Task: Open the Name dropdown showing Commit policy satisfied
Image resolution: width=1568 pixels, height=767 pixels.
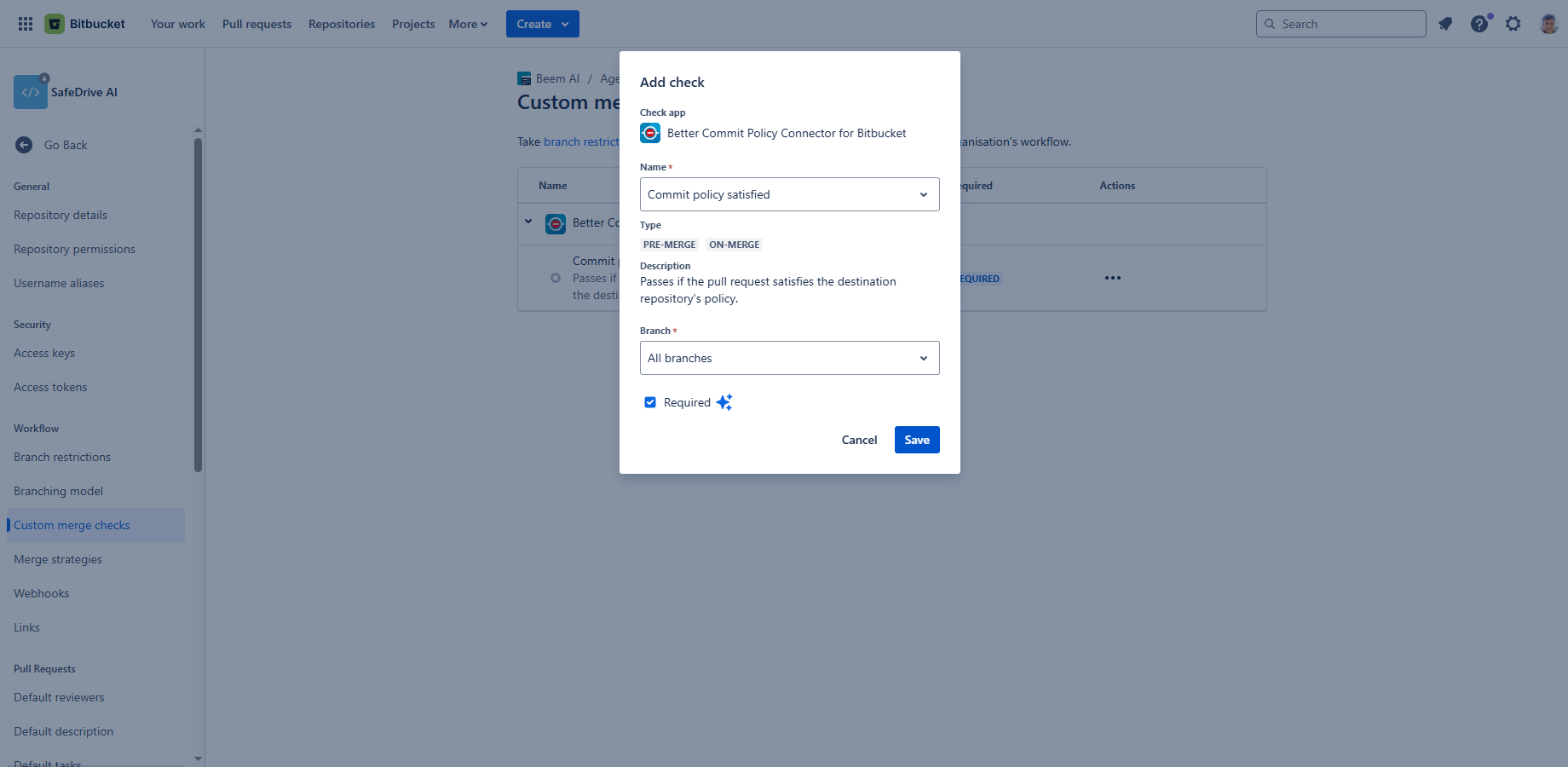Action: [x=790, y=194]
